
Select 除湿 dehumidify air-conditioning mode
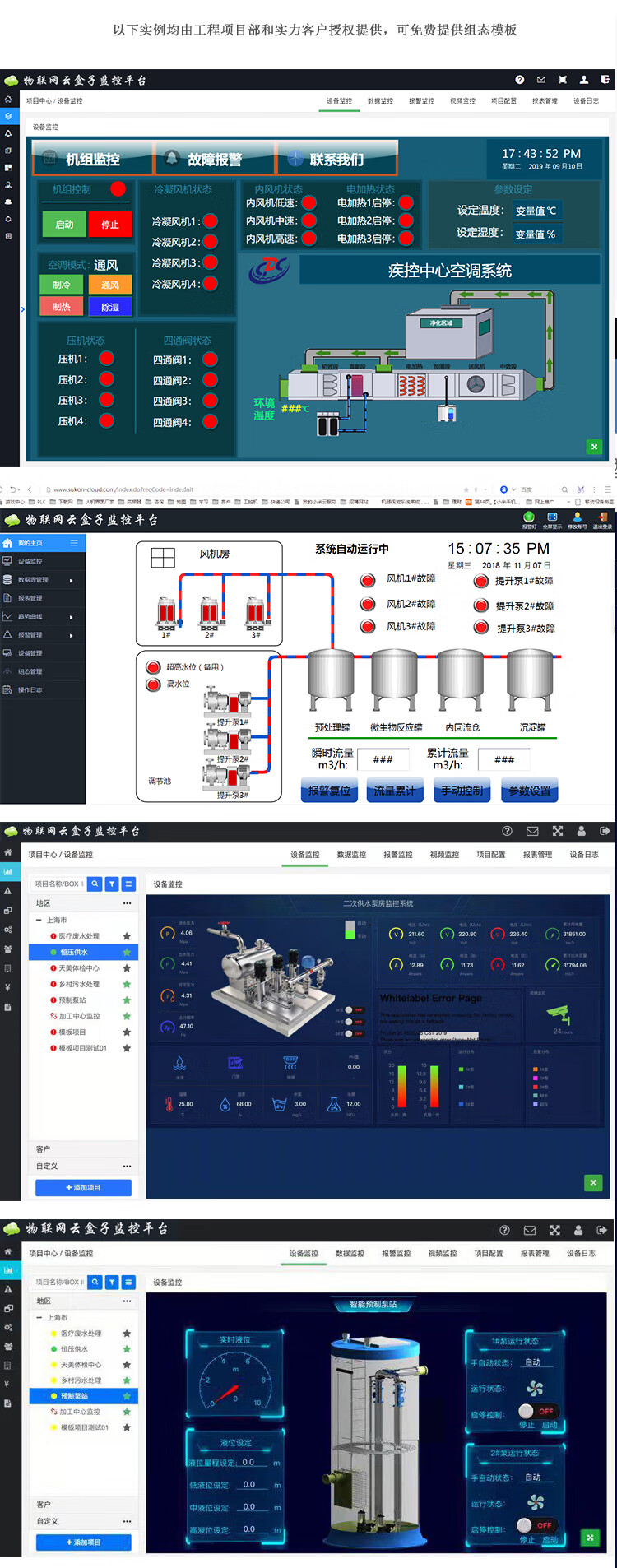110,307
